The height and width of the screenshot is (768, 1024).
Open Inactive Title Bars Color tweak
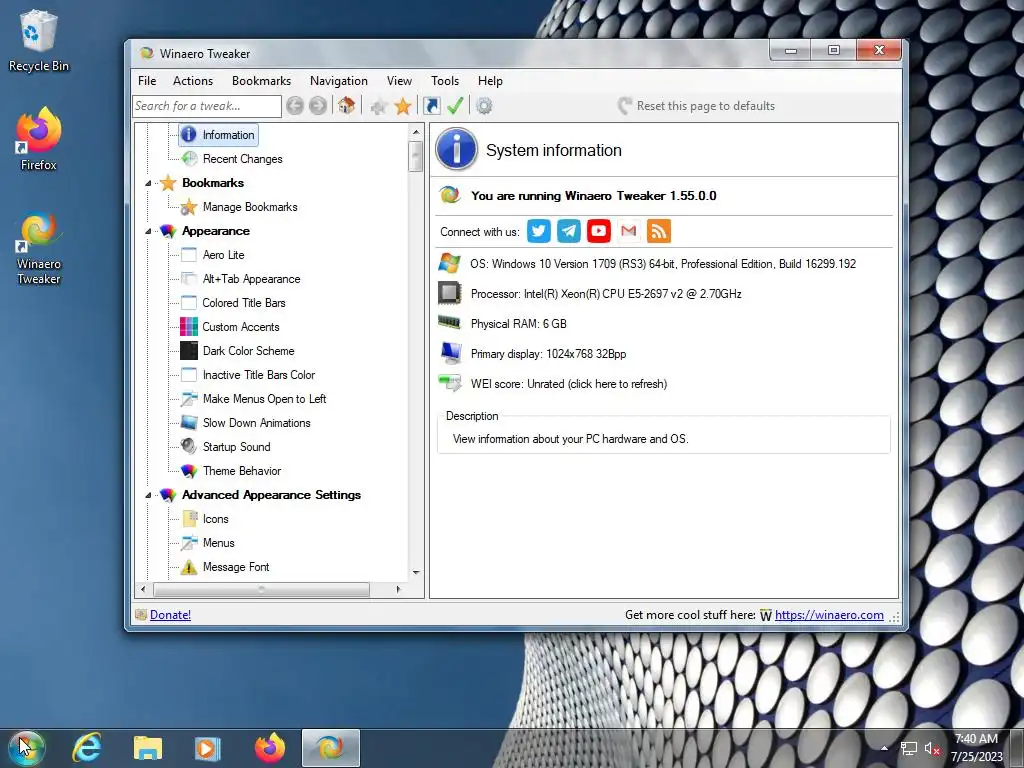click(x=259, y=375)
